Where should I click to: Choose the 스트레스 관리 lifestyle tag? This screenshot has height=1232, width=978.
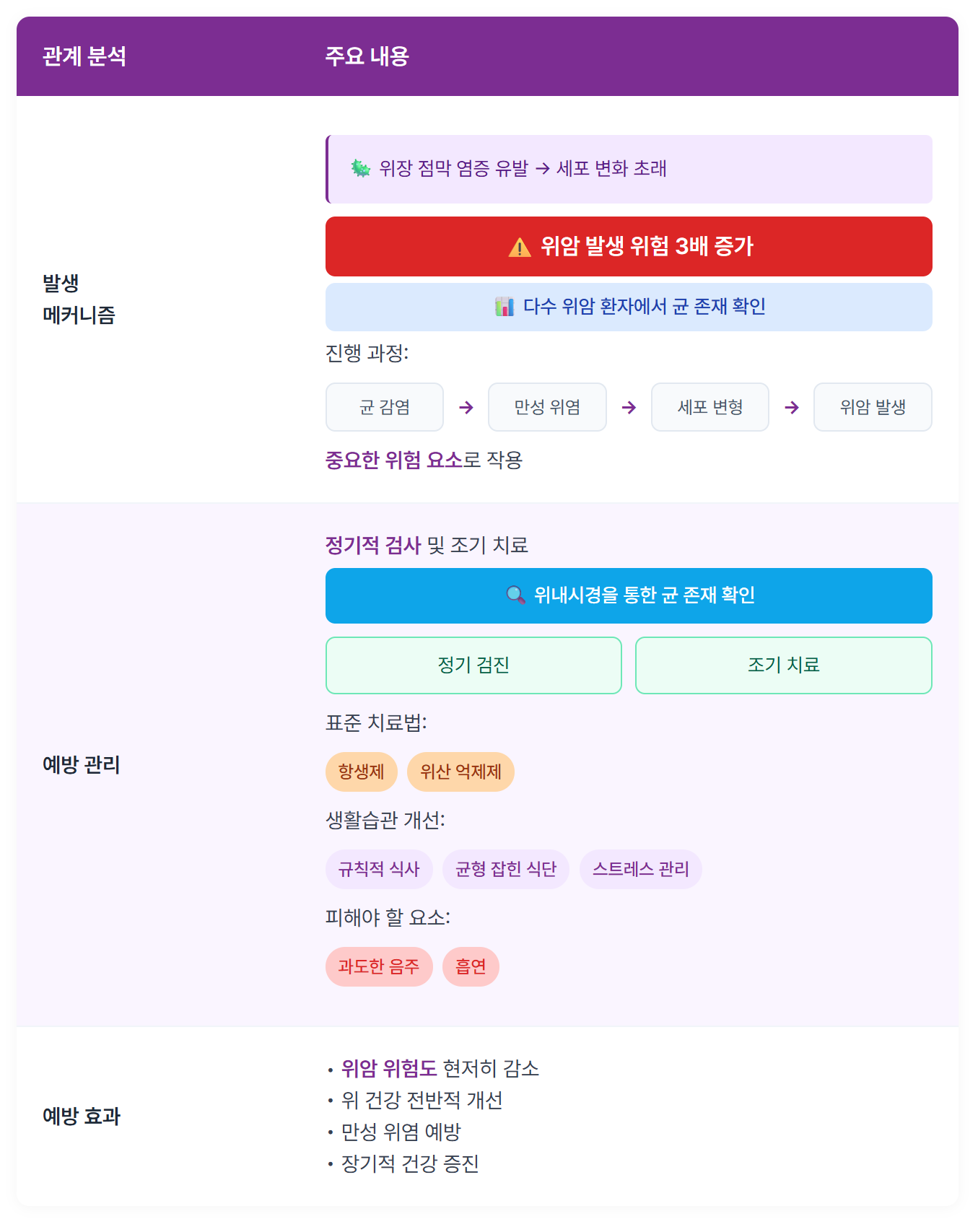[x=641, y=869]
